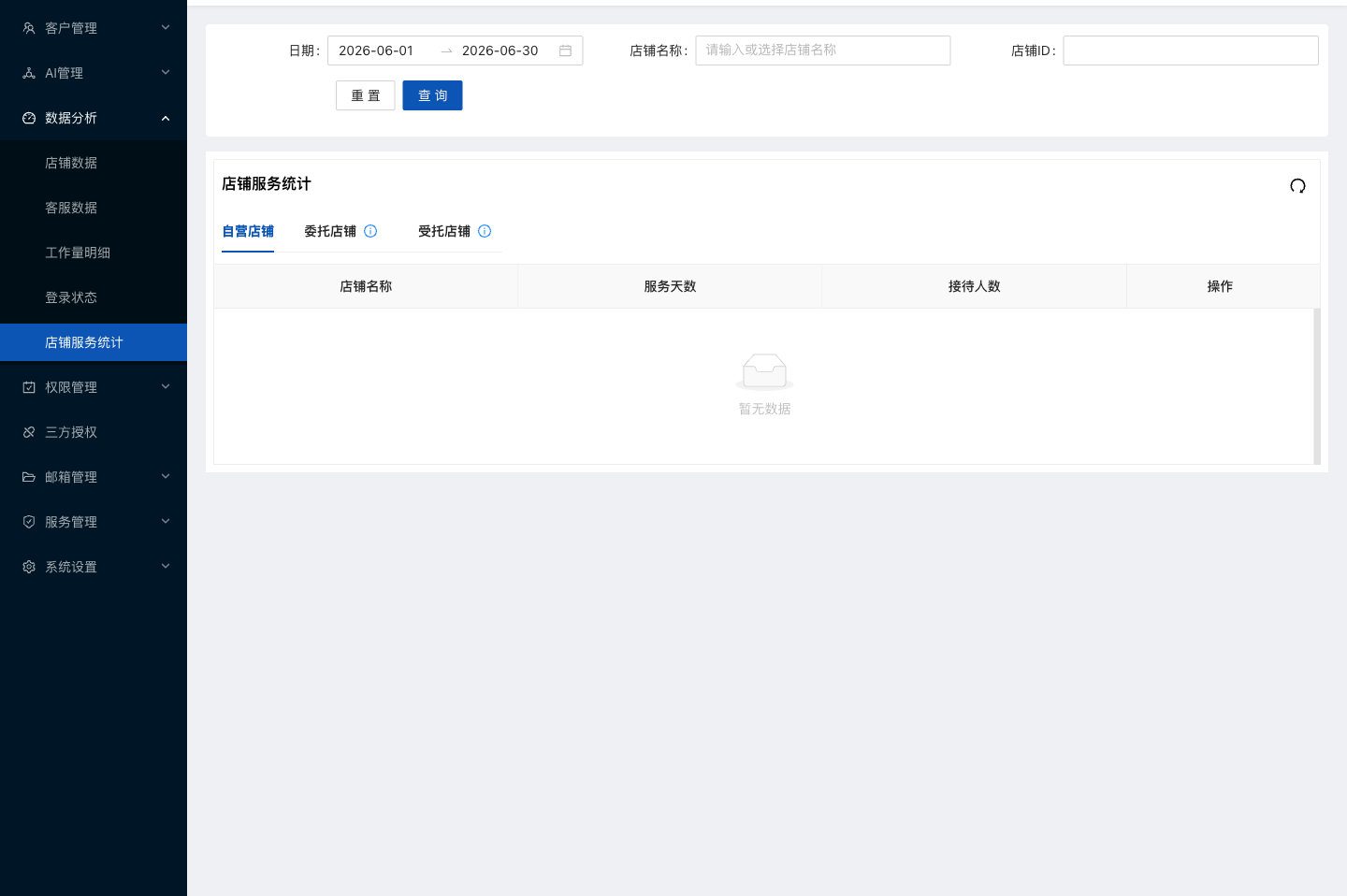
Task: Click the 服务管理 shield icon
Action: point(29,522)
